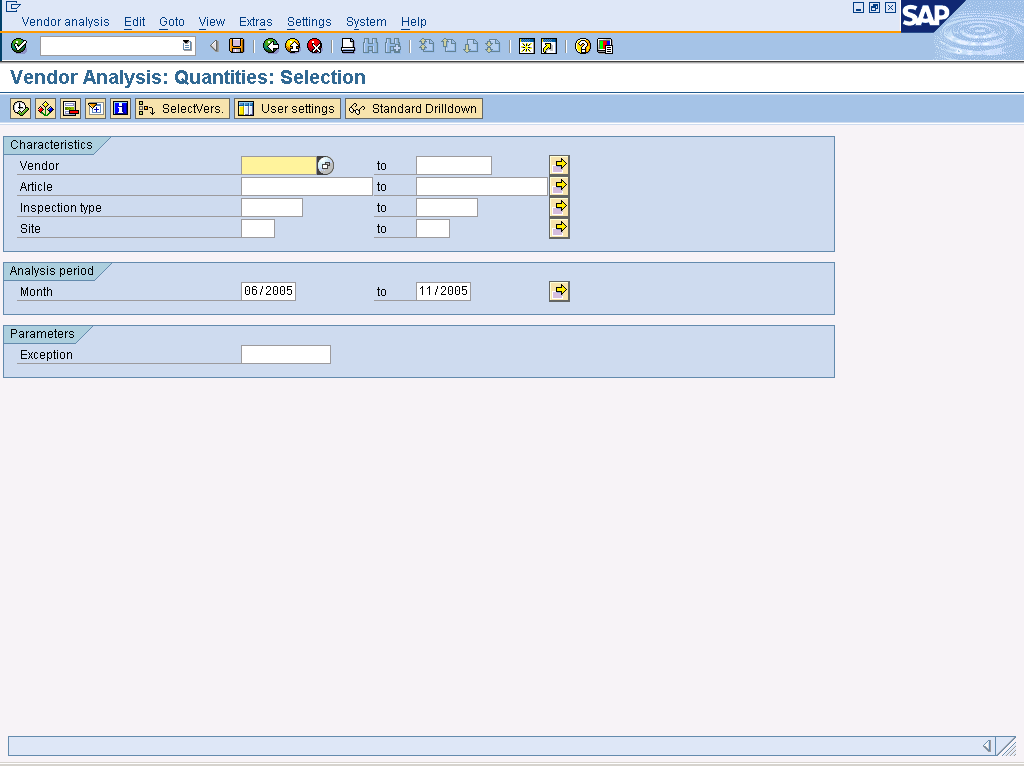Viewport: 1024px width, 766px height.
Task: Click the Inspection type from-value field
Action: (272, 208)
